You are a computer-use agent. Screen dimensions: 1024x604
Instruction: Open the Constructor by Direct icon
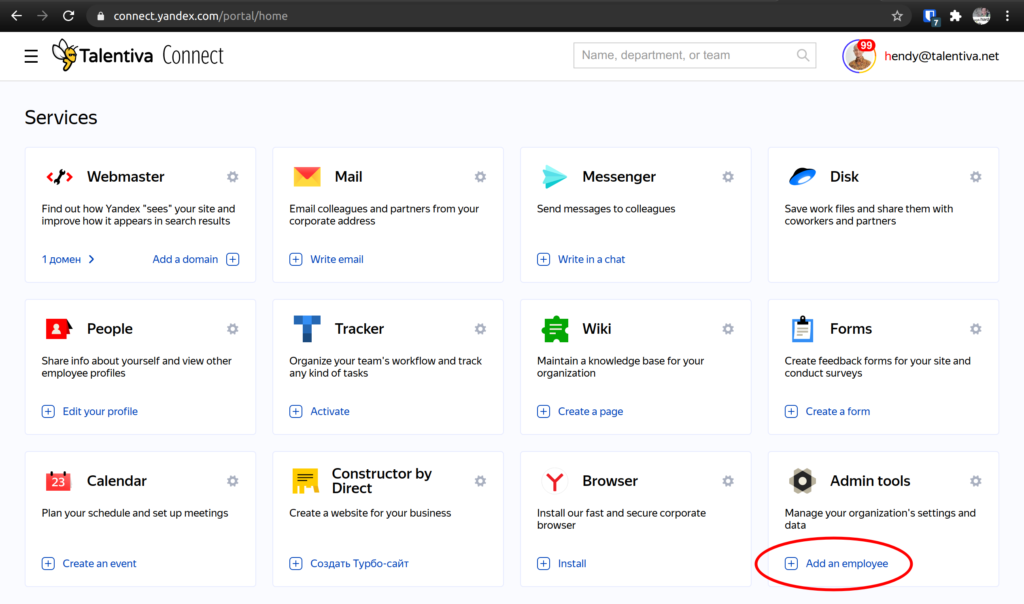[x=305, y=481]
